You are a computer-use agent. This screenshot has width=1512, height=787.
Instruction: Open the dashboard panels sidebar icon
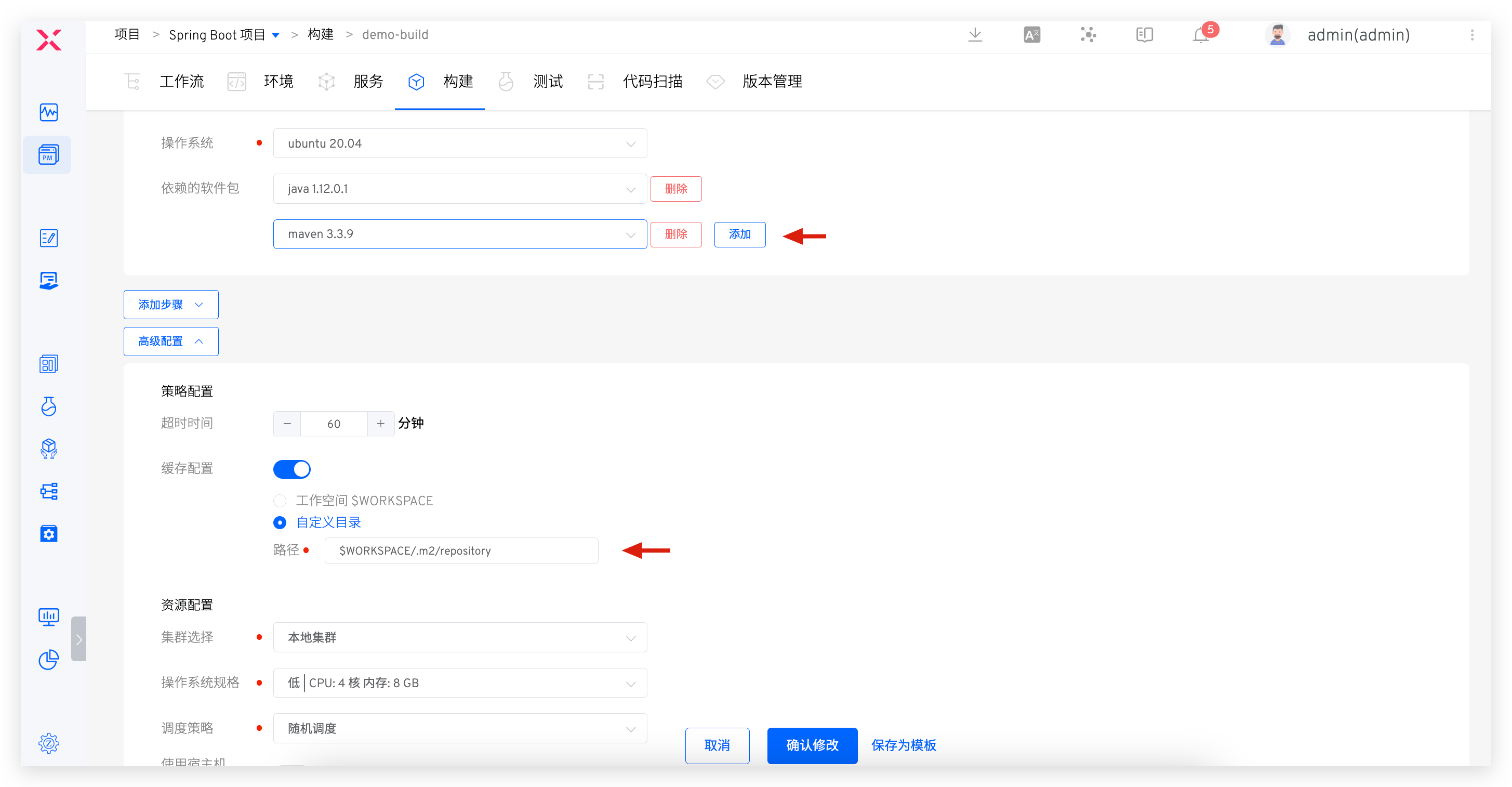(x=49, y=364)
